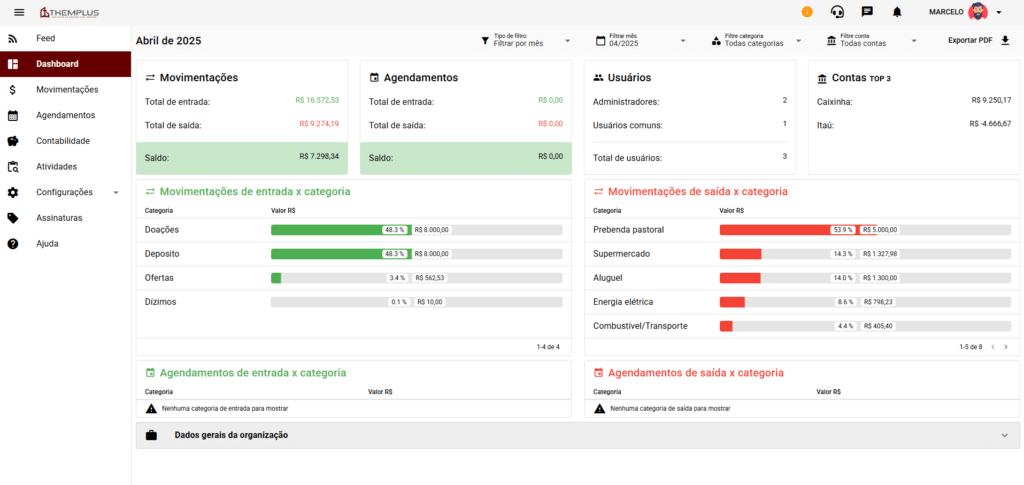
Task: Click the Assinaturas tag icon
Action: coord(12,218)
